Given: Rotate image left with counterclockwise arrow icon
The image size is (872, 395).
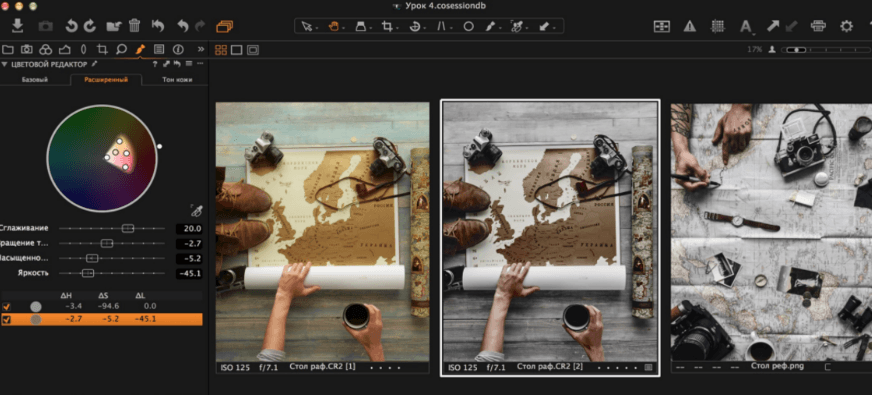Looking at the screenshot, I should pos(72,26).
